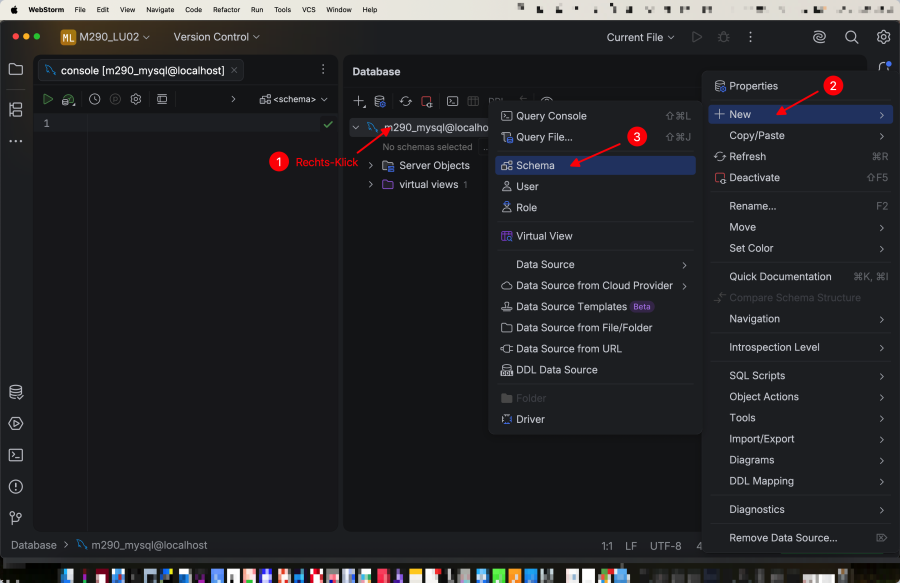The image size is (900, 583).
Task: Open the Navigate menu in menu bar
Action: [160, 10]
